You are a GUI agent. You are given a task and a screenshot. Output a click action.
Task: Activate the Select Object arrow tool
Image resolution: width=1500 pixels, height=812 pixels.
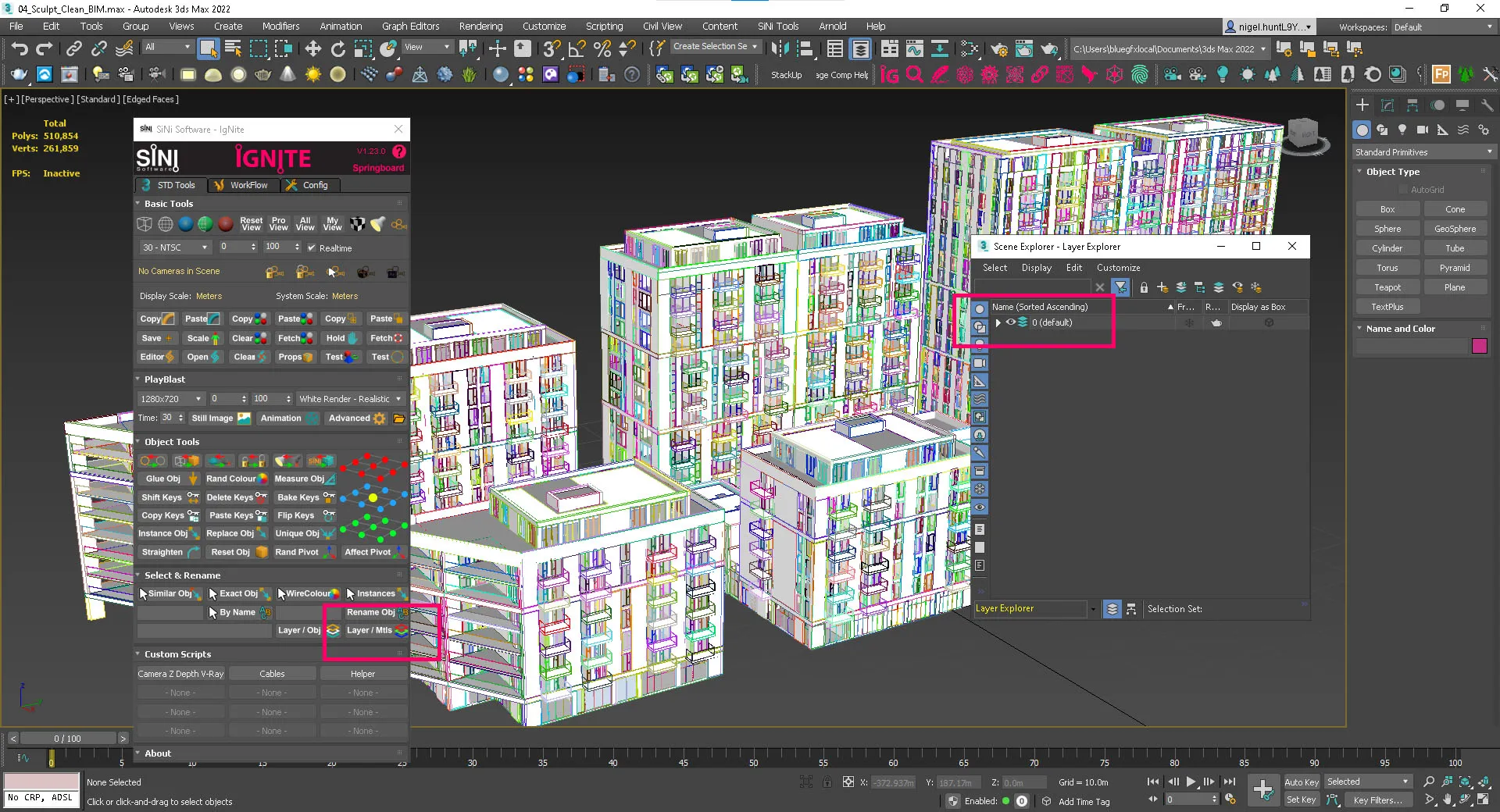pos(208,49)
